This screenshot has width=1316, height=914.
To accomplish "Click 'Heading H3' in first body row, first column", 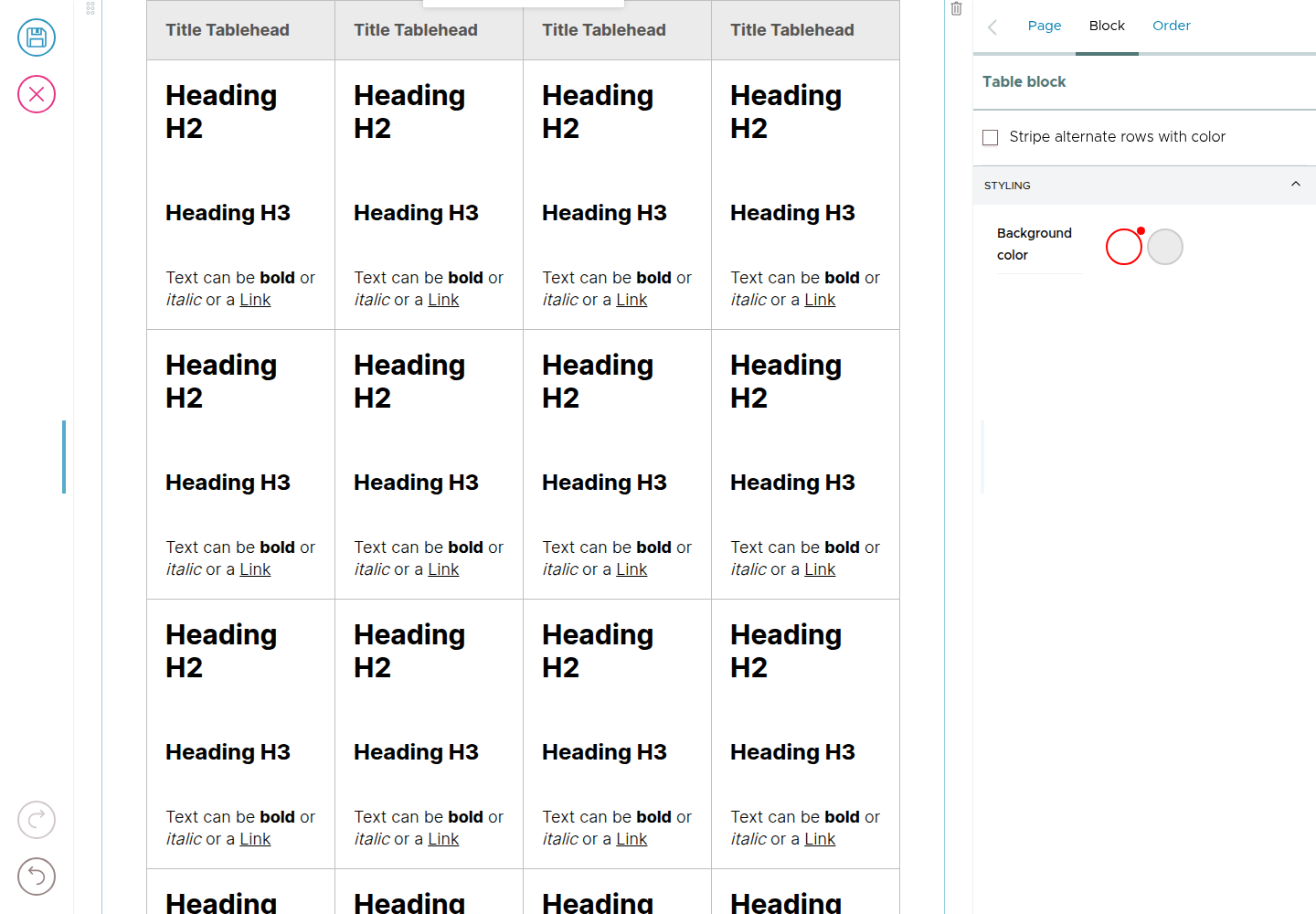I will point(228,213).
